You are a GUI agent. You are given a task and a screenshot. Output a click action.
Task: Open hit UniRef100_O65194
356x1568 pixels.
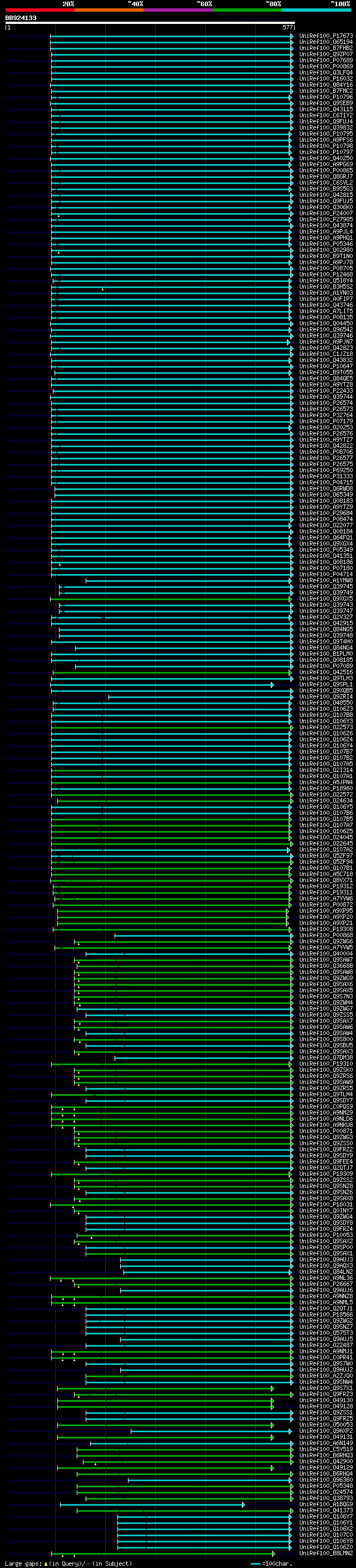tap(326, 42)
